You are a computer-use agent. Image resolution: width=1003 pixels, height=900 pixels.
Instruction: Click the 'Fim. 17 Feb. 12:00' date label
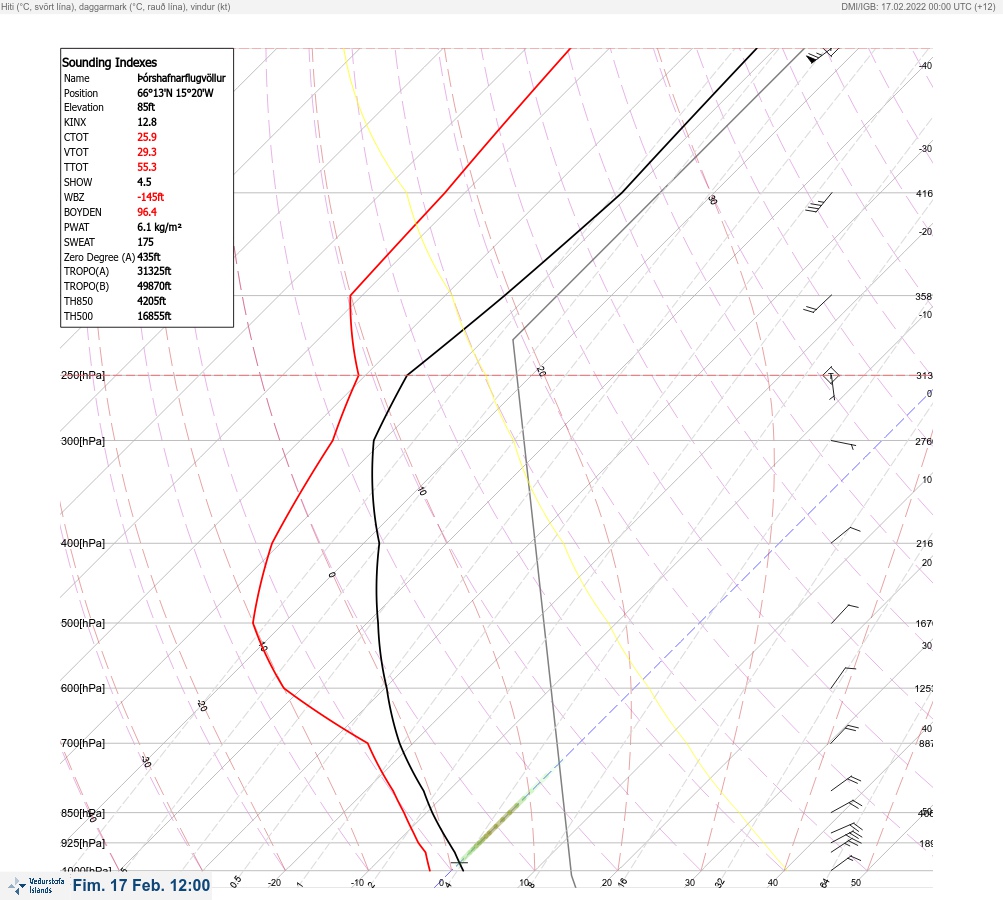(141, 885)
